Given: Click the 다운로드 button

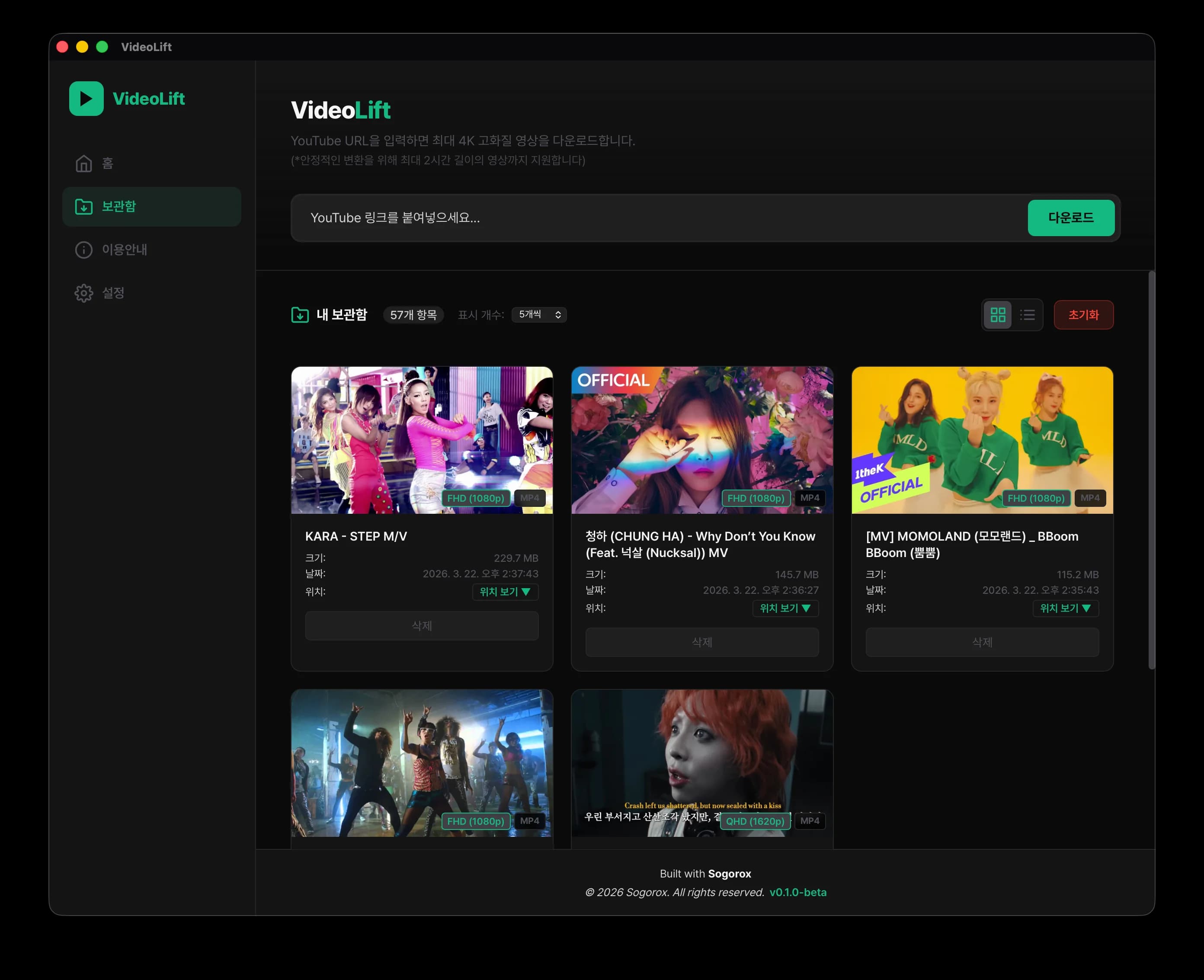Looking at the screenshot, I should coord(1071,218).
